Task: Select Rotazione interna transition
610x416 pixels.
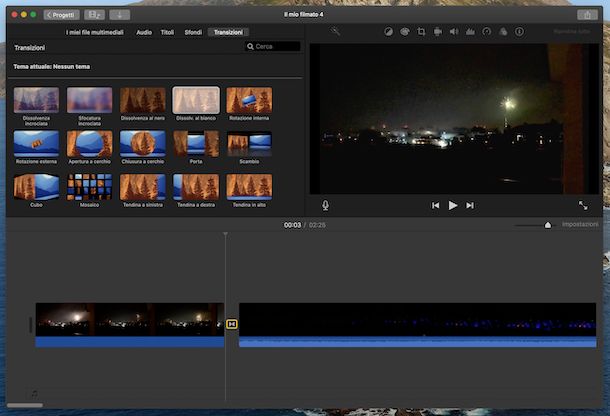Action: (x=249, y=100)
